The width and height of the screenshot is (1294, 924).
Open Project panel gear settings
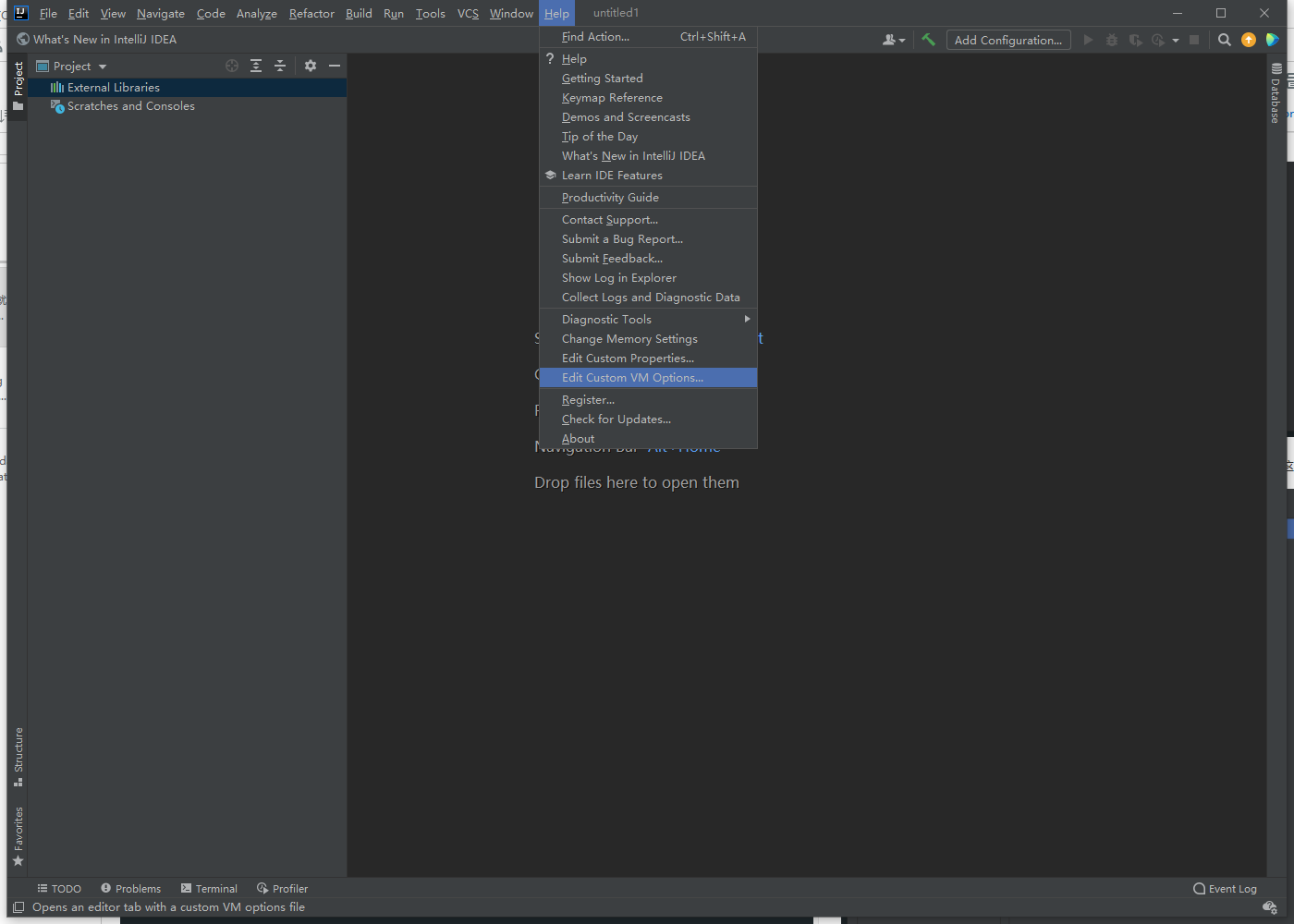(x=311, y=66)
